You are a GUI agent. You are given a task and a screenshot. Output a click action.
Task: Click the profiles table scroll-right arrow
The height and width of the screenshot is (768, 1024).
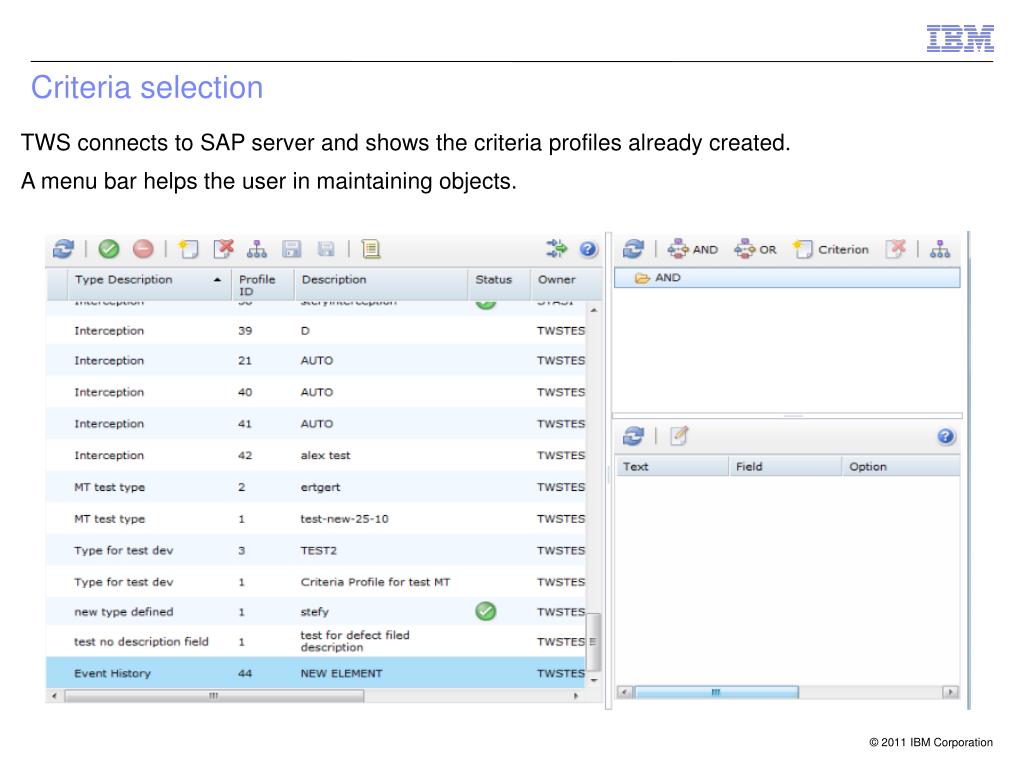point(575,696)
